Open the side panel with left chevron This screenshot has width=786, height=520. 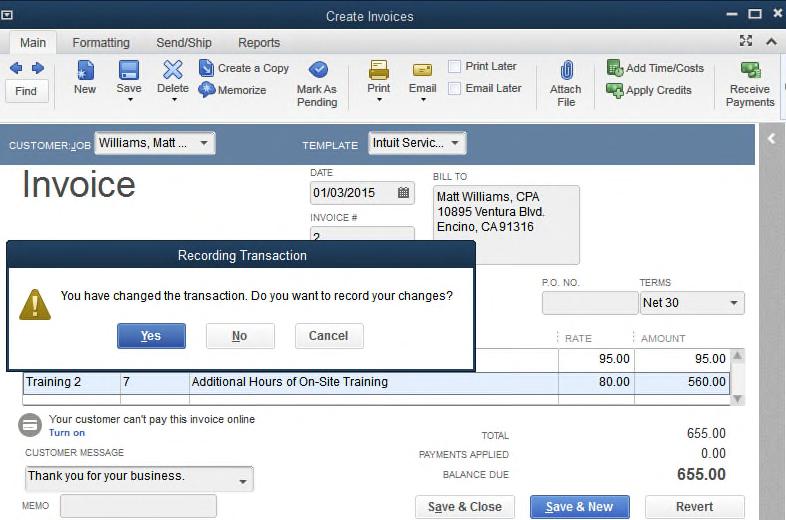771,139
